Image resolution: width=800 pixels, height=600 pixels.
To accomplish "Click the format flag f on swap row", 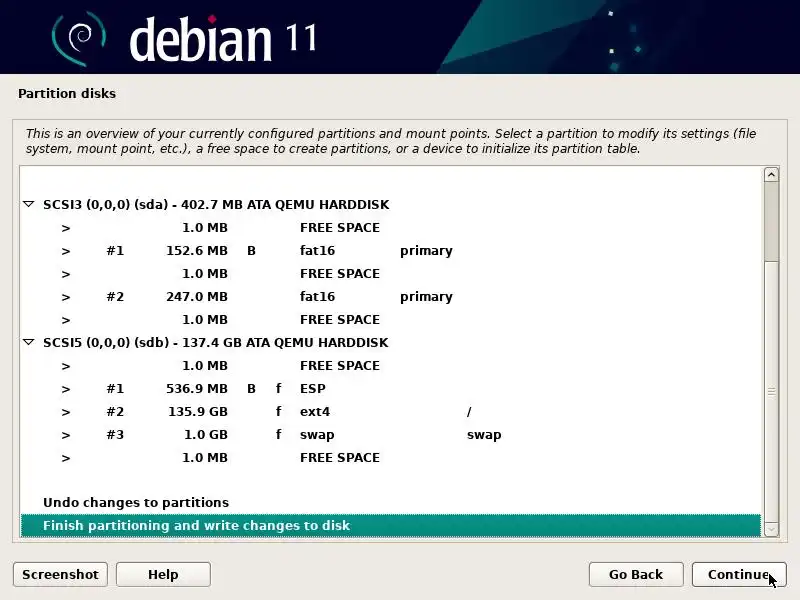I will tap(279, 434).
